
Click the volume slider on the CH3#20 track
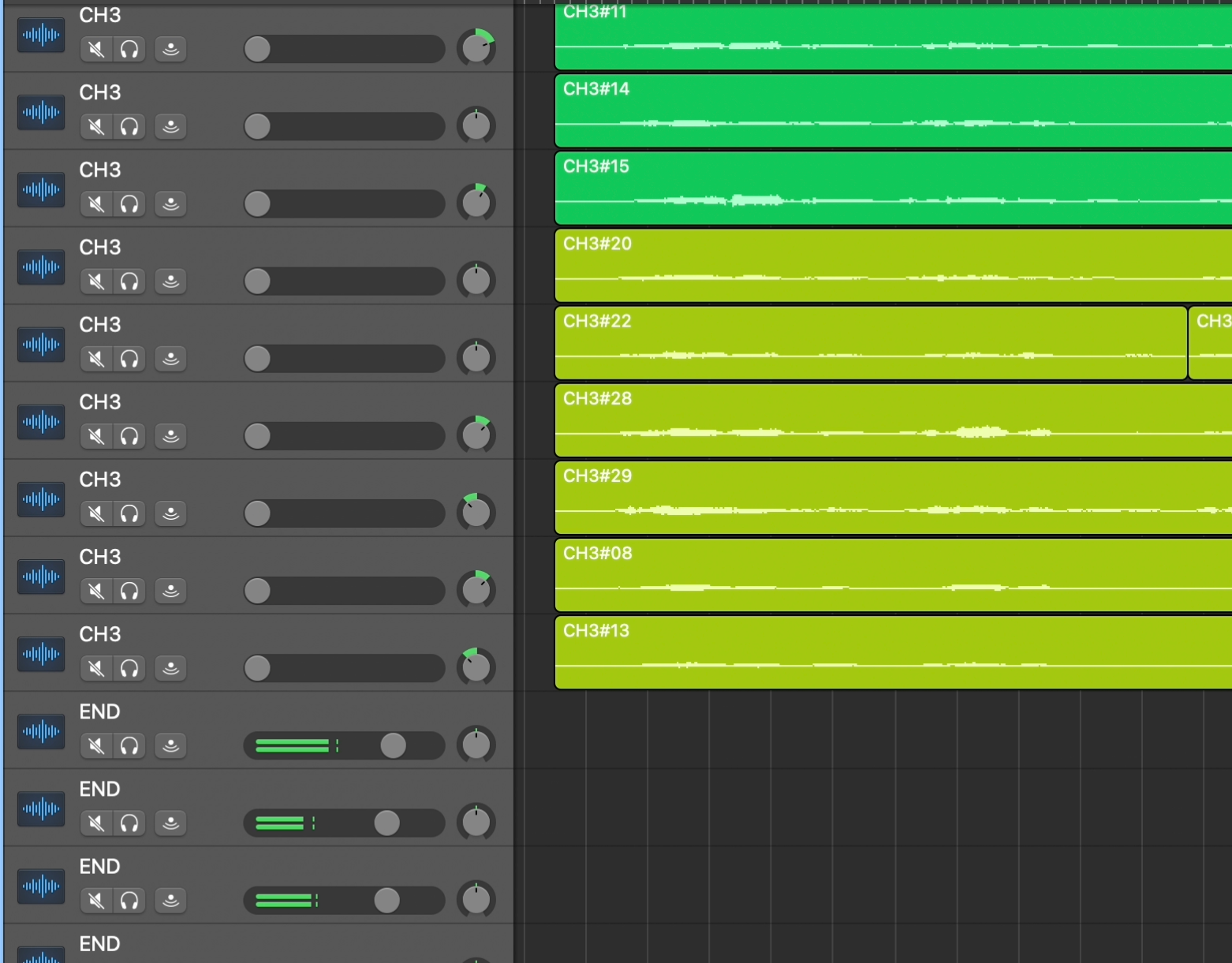(344, 281)
